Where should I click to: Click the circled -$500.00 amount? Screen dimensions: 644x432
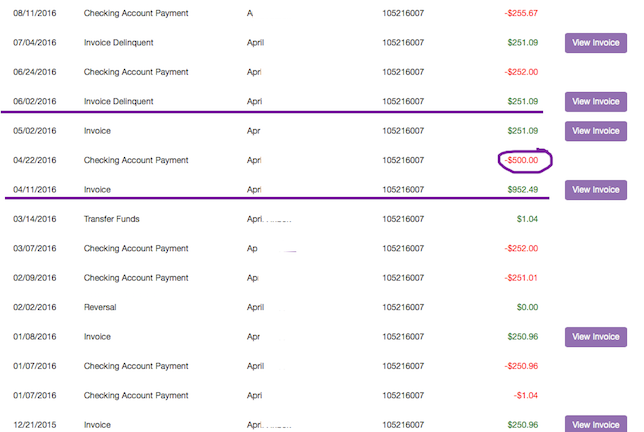523,160
